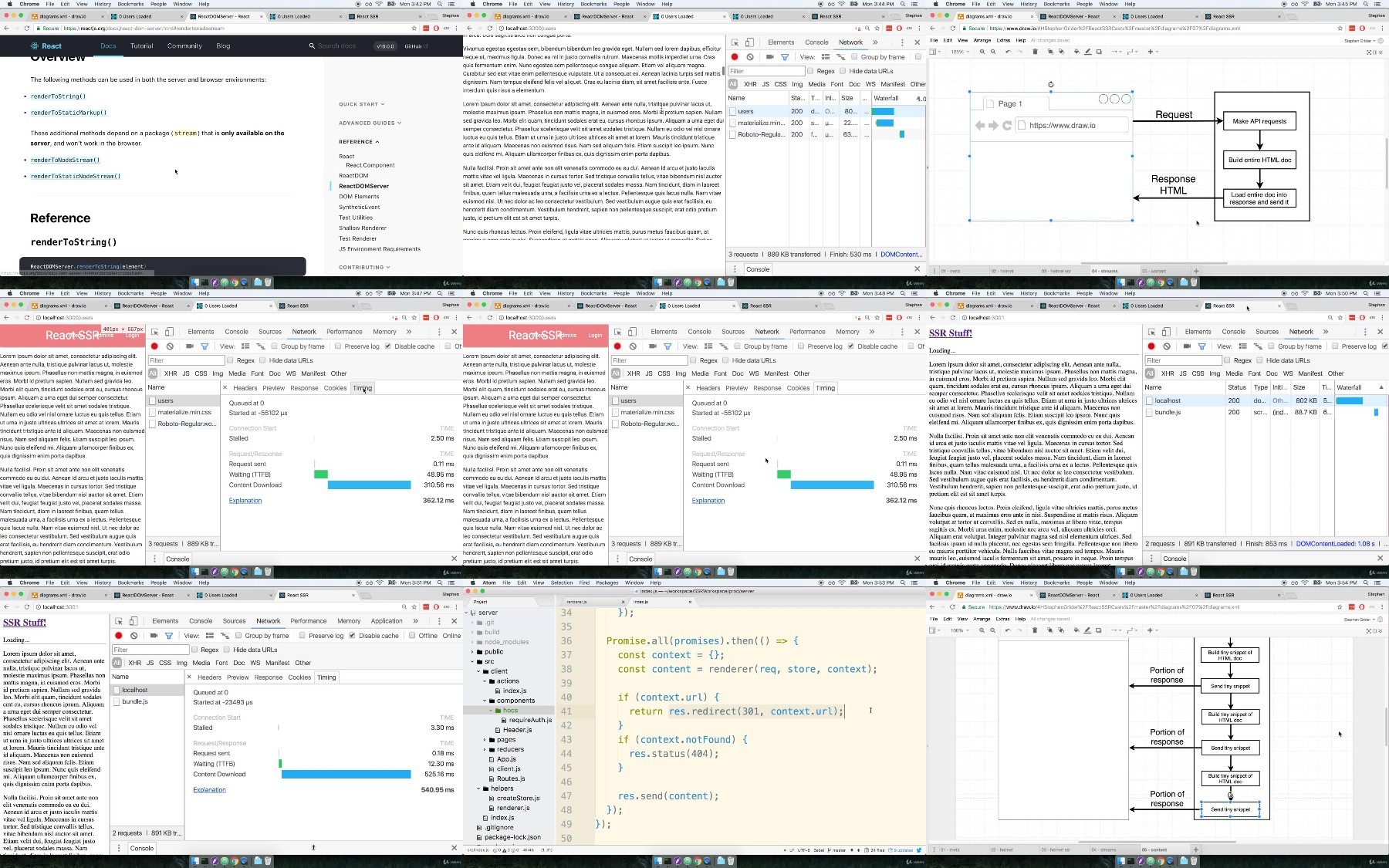Click the fill color icon in 125% draw.io

1076,52
